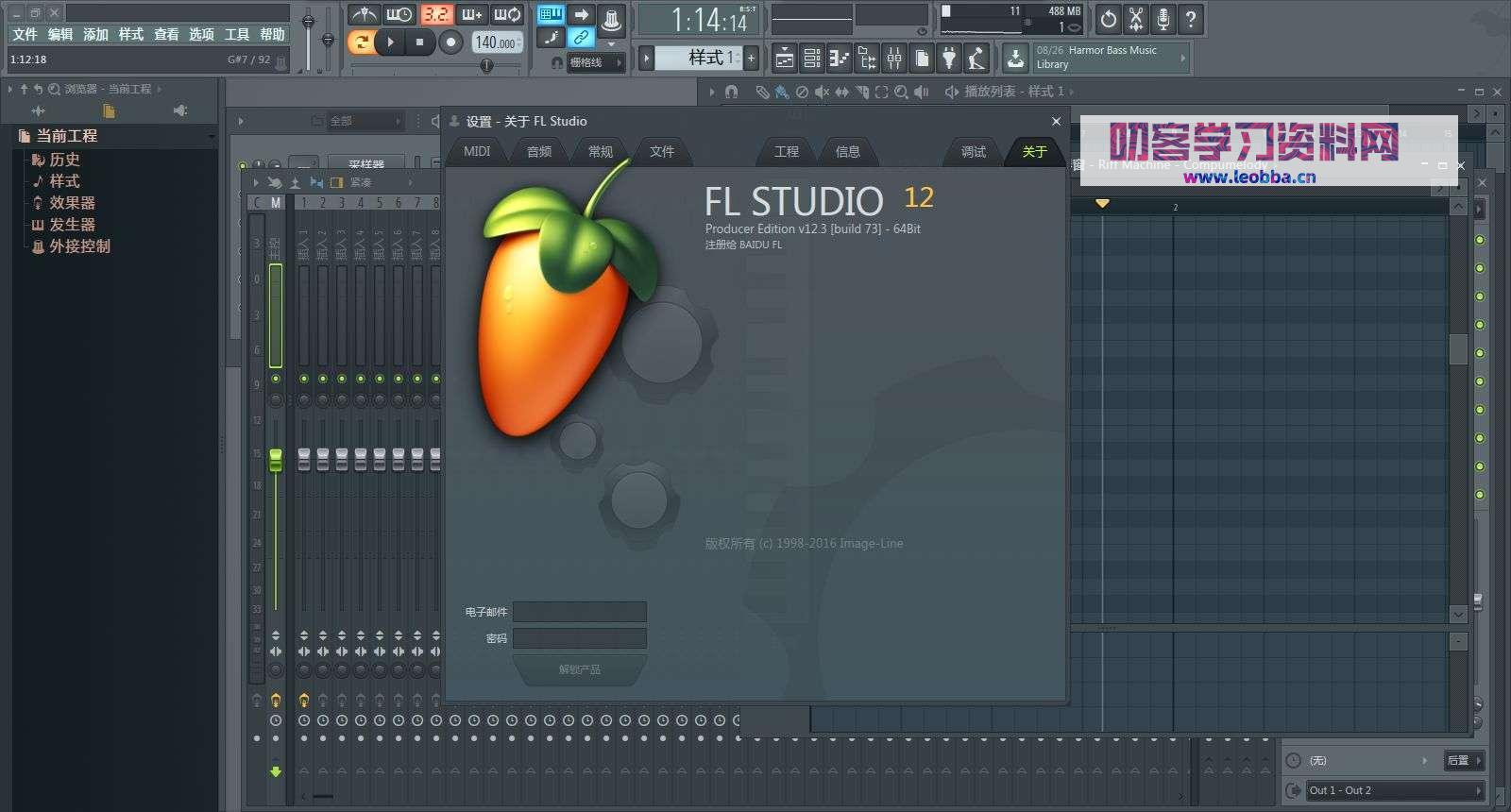Click the 解锁产品 button

pyautogui.click(x=580, y=669)
